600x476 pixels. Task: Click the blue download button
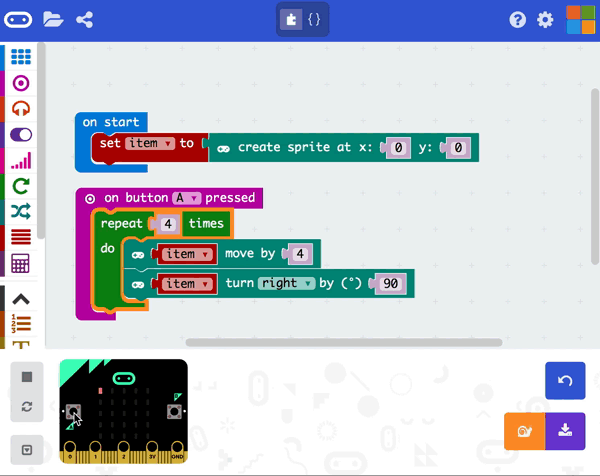(565, 431)
